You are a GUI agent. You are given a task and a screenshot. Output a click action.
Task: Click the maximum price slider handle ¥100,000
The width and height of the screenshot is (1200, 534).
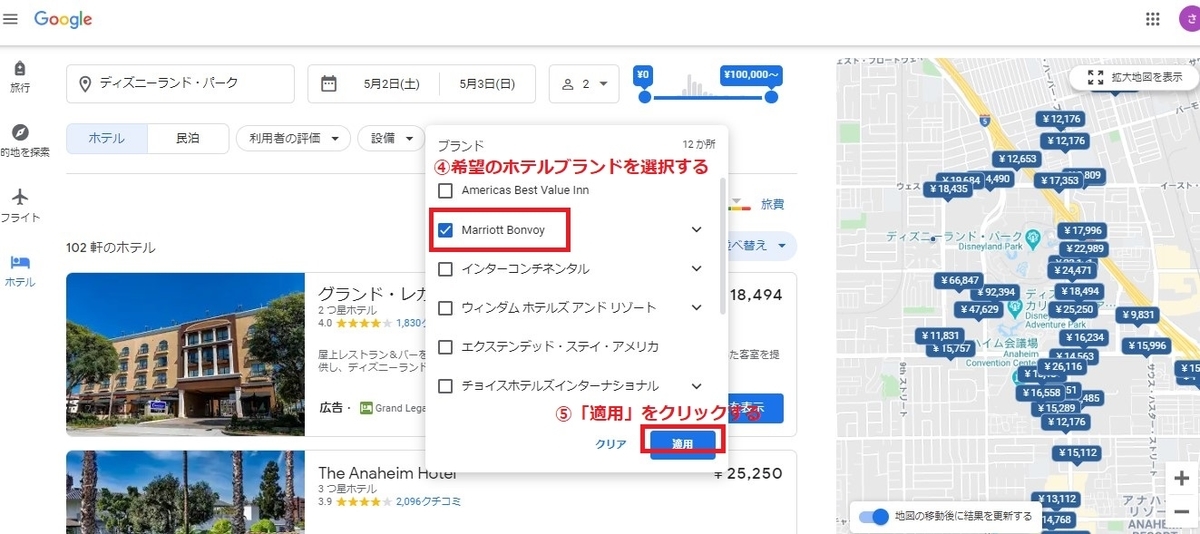click(771, 97)
